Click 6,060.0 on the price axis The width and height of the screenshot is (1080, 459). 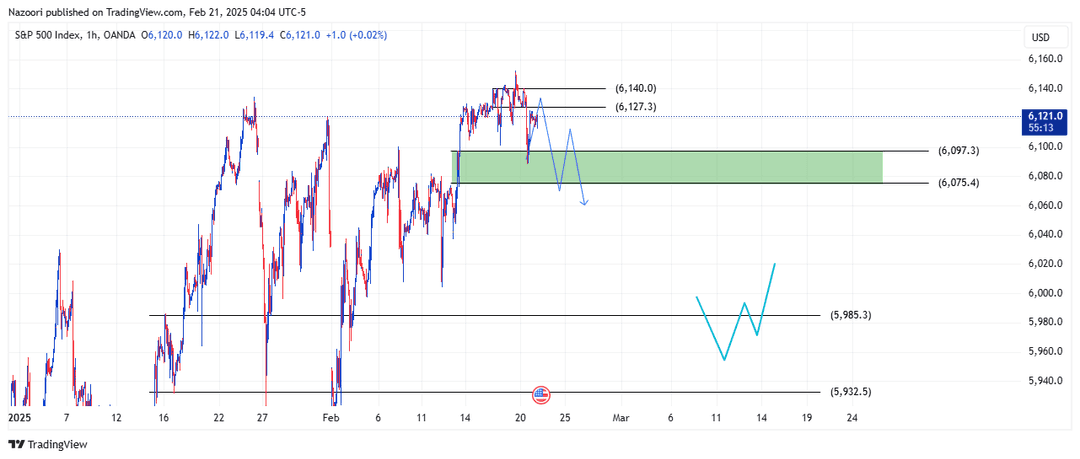1045,205
